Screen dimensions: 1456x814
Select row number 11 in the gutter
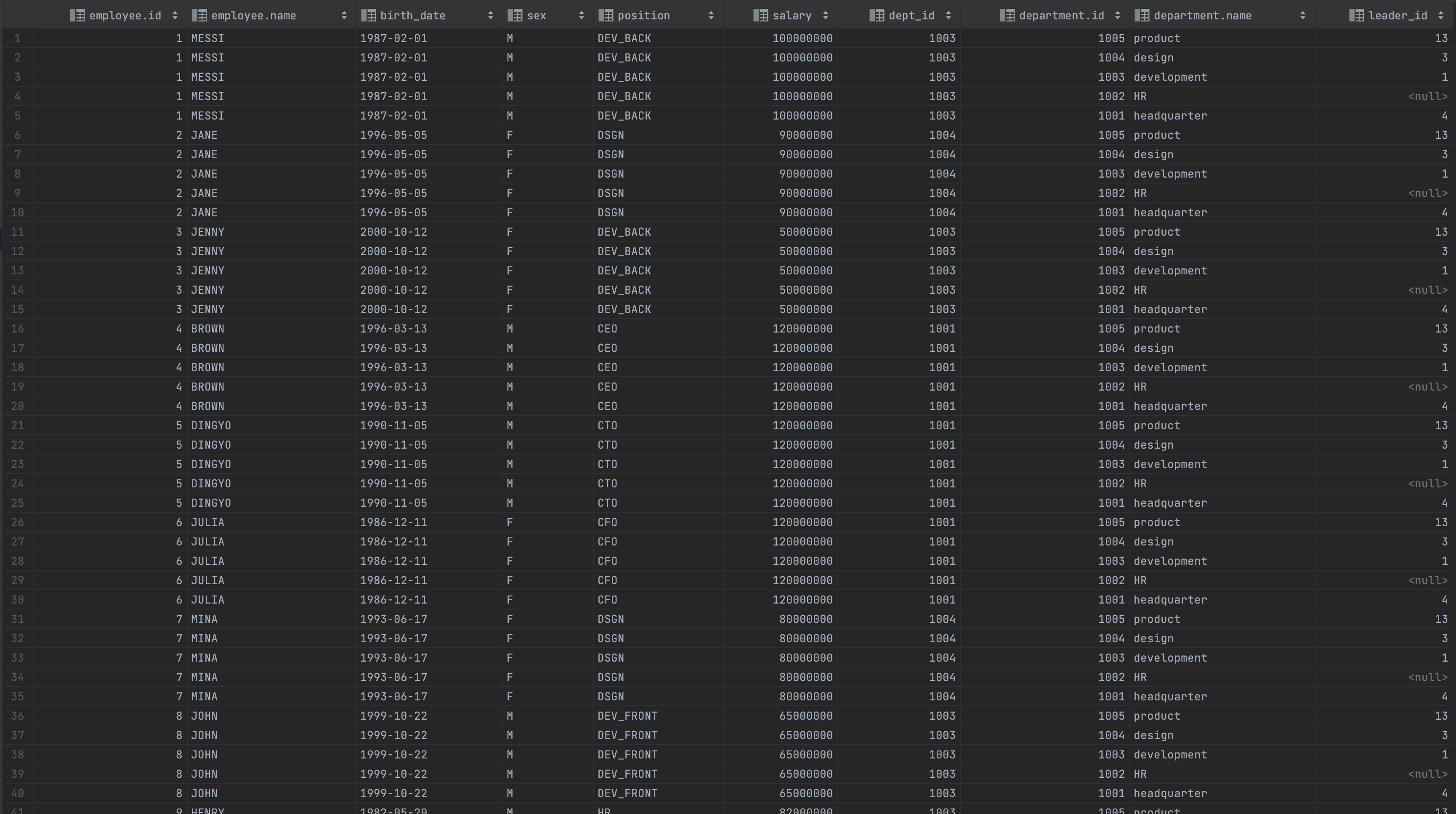pos(17,232)
